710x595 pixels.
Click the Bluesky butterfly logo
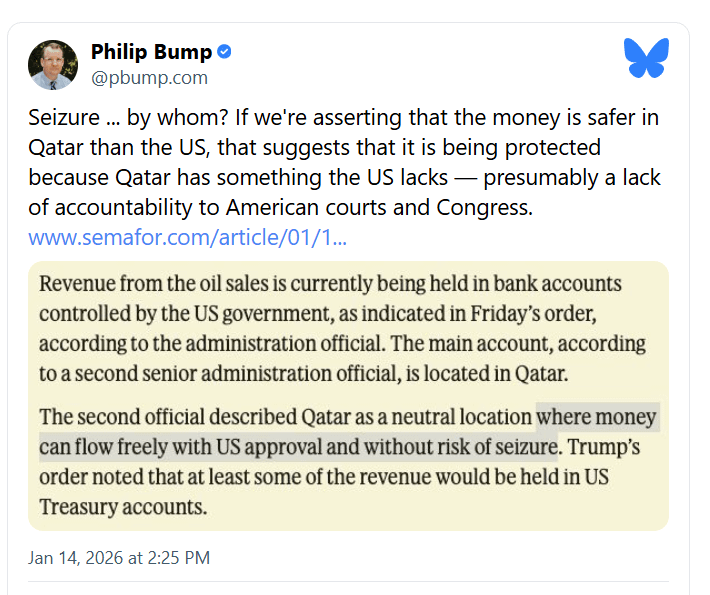pyautogui.click(x=646, y=58)
